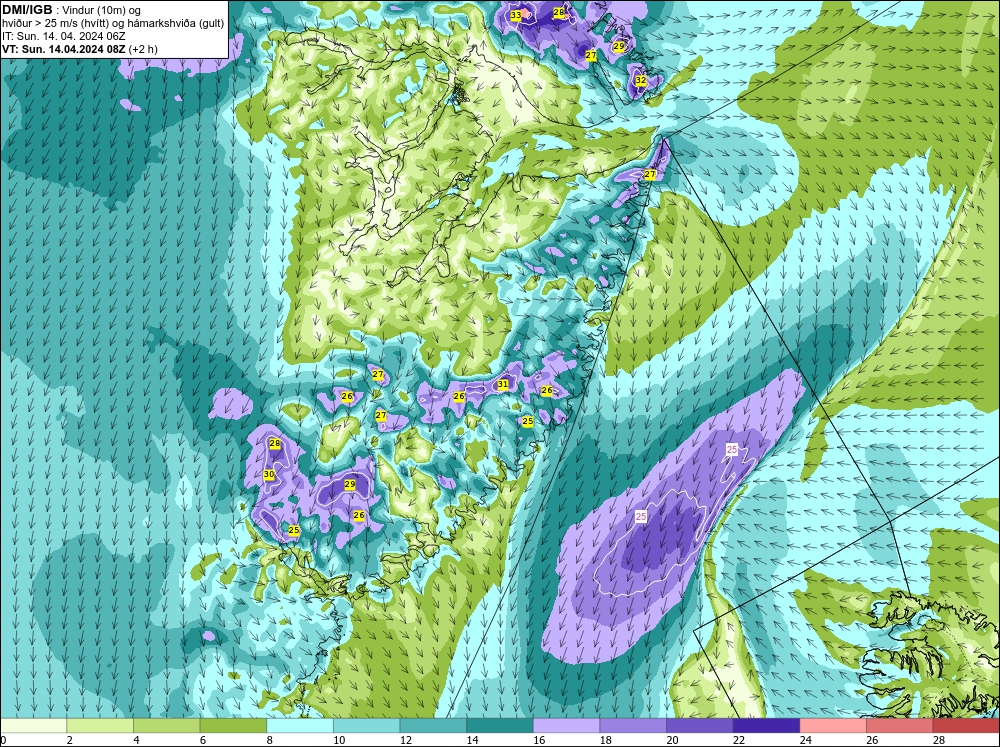
Task: Click the scale tick label 8
Action: [x=269, y=740]
